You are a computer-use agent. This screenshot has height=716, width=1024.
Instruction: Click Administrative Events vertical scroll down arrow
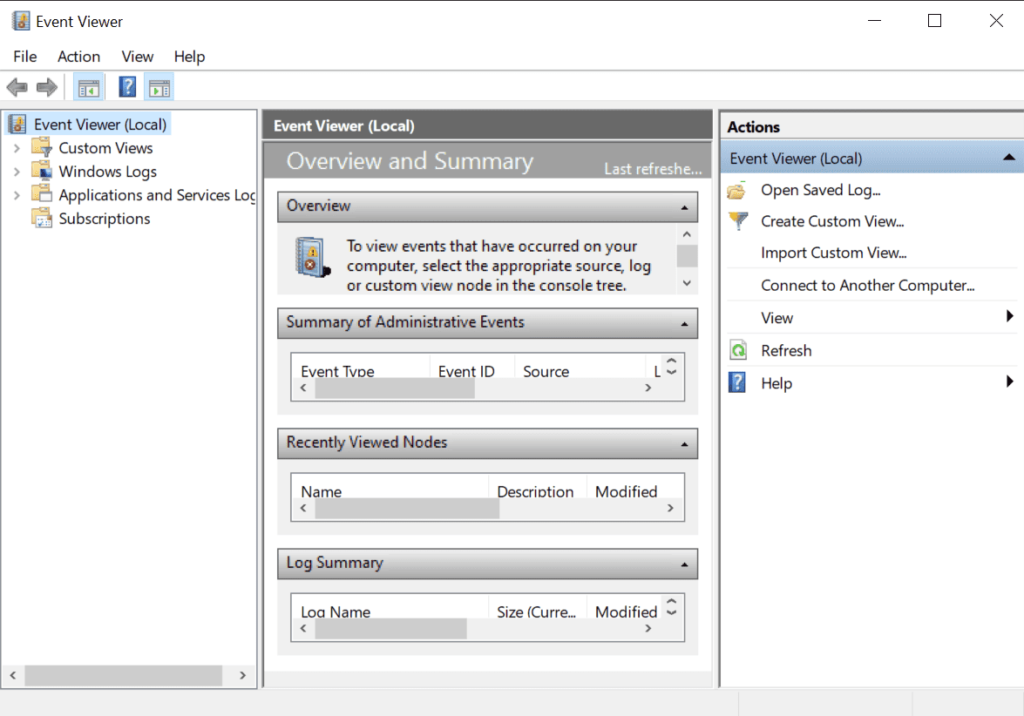671,372
